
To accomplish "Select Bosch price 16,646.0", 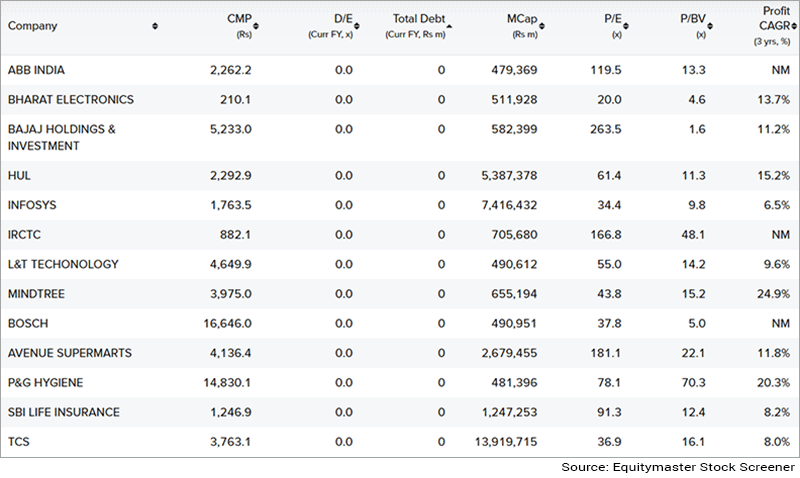I will click(x=228, y=324).
